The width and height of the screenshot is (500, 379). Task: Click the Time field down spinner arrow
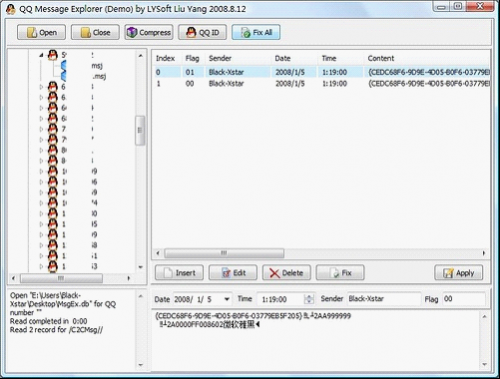(309, 301)
